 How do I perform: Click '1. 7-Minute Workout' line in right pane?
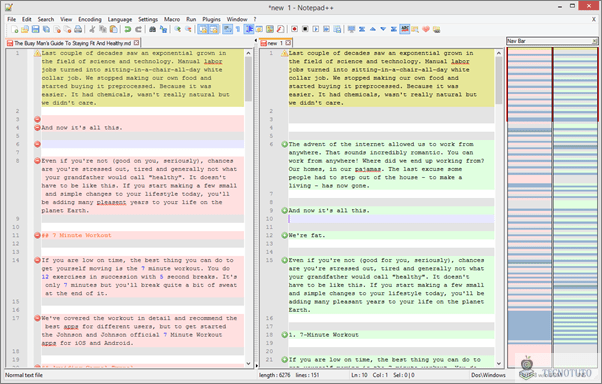324,334
